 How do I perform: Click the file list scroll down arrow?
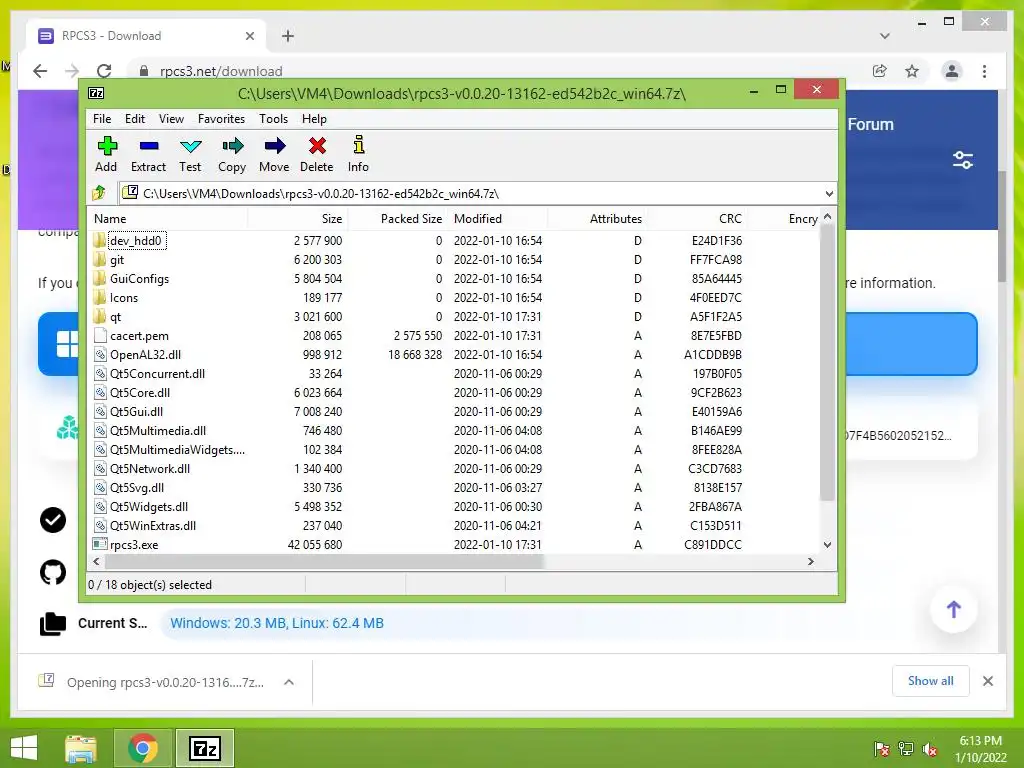pyautogui.click(x=827, y=544)
